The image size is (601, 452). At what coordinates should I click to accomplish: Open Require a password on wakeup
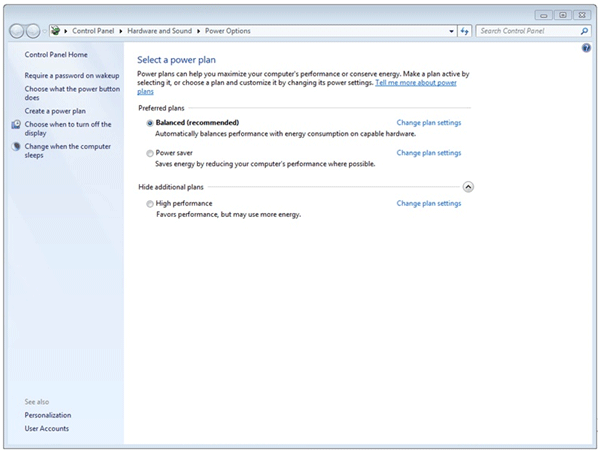point(72,76)
